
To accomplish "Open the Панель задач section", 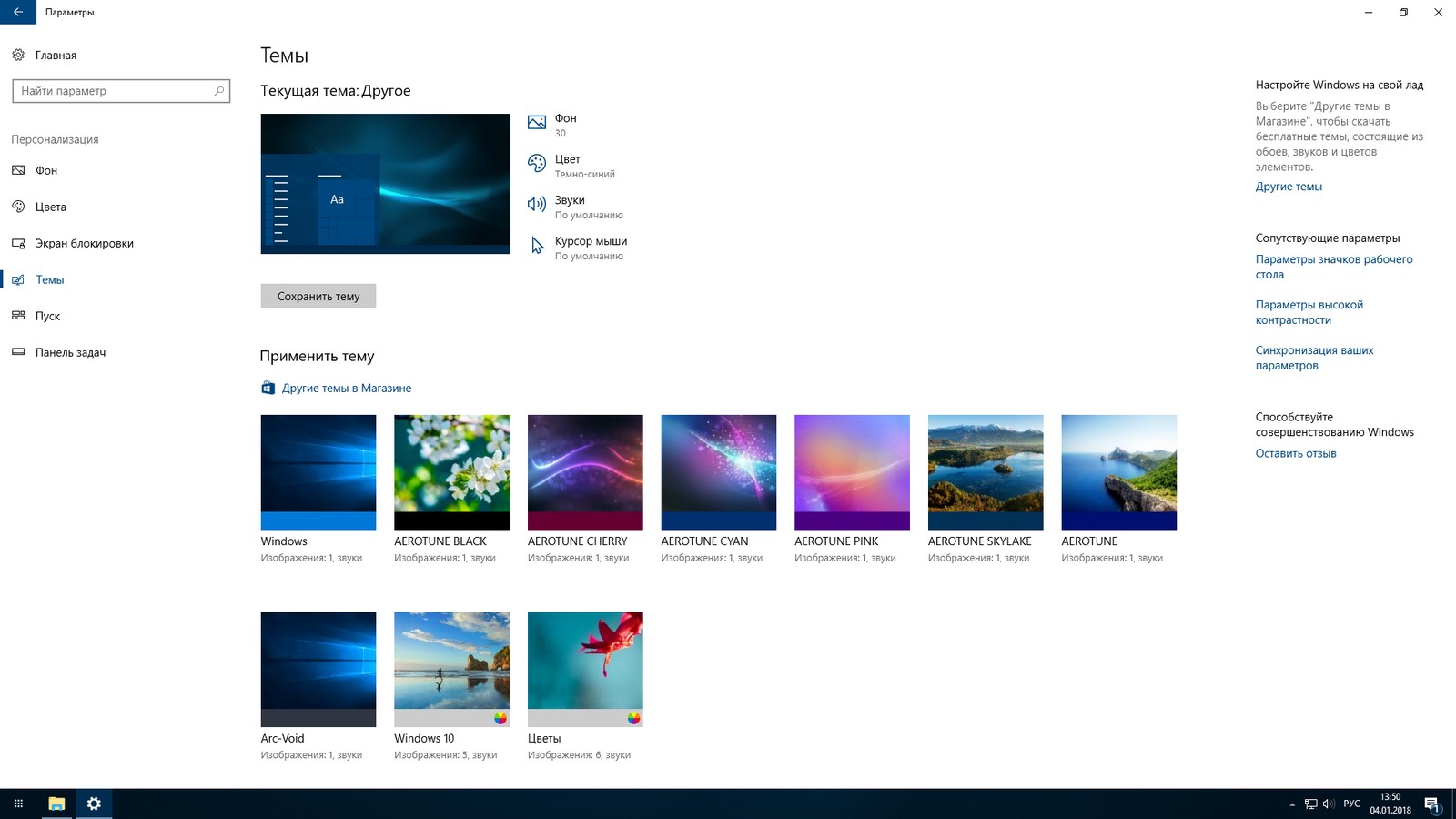I will click(x=70, y=353).
